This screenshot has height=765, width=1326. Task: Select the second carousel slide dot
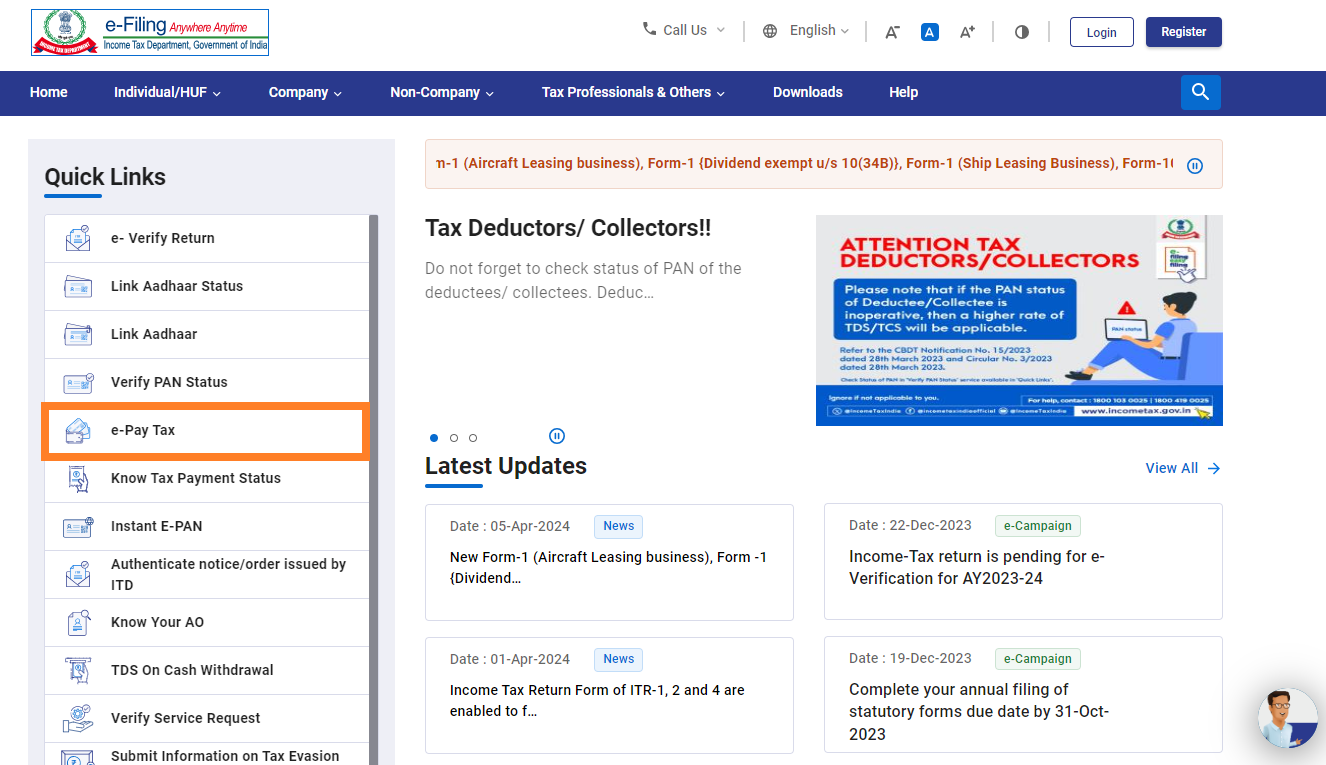point(454,438)
